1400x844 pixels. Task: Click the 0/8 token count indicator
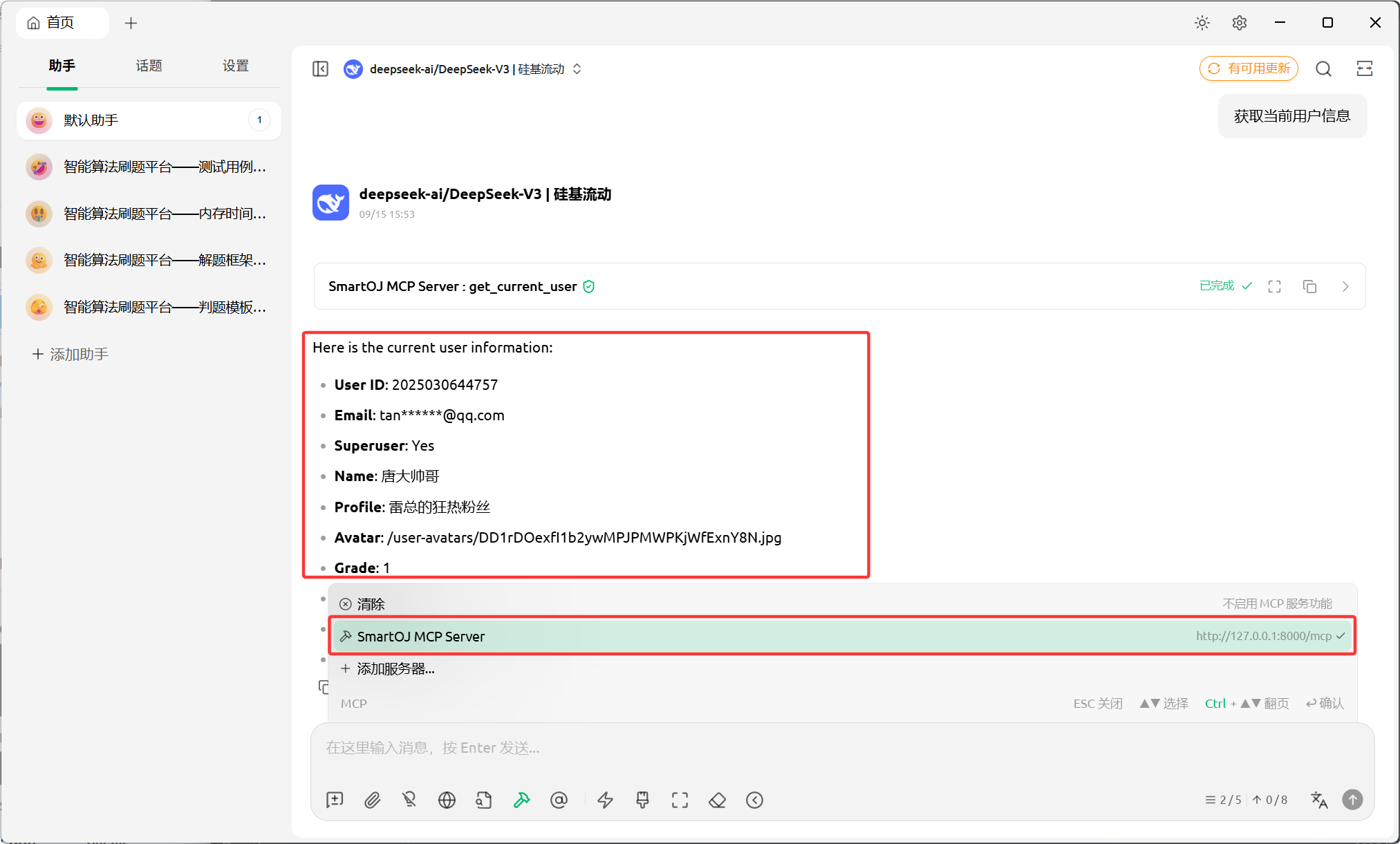tap(1270, 800)
